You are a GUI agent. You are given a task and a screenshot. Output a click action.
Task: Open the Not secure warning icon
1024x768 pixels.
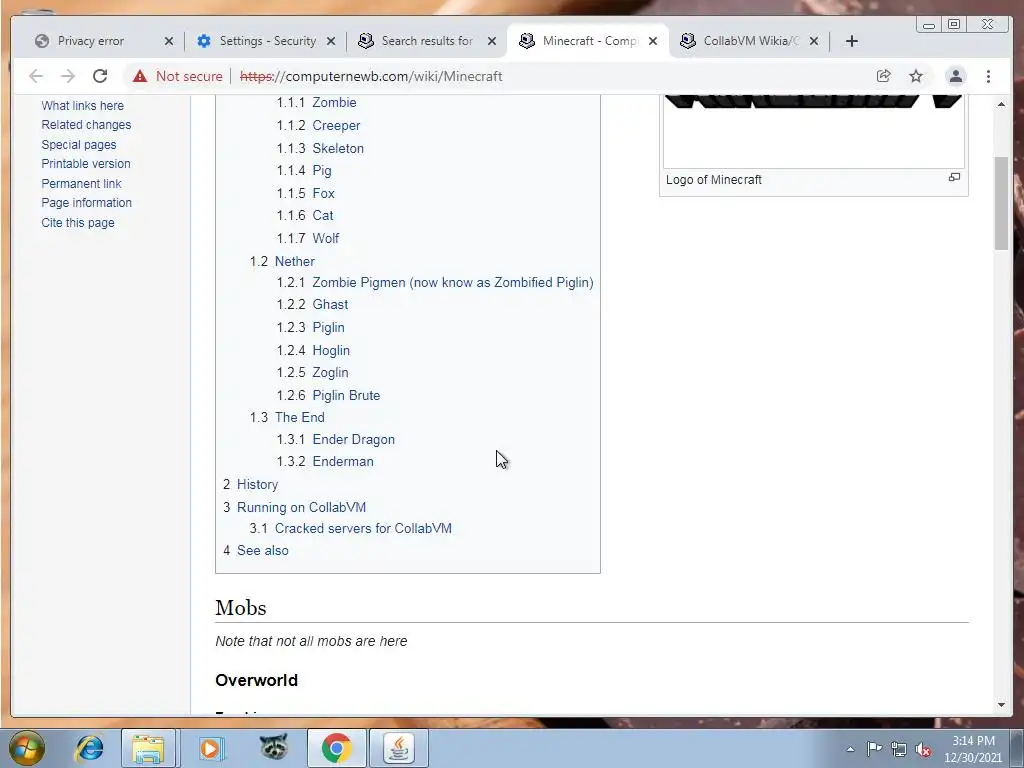140,76
